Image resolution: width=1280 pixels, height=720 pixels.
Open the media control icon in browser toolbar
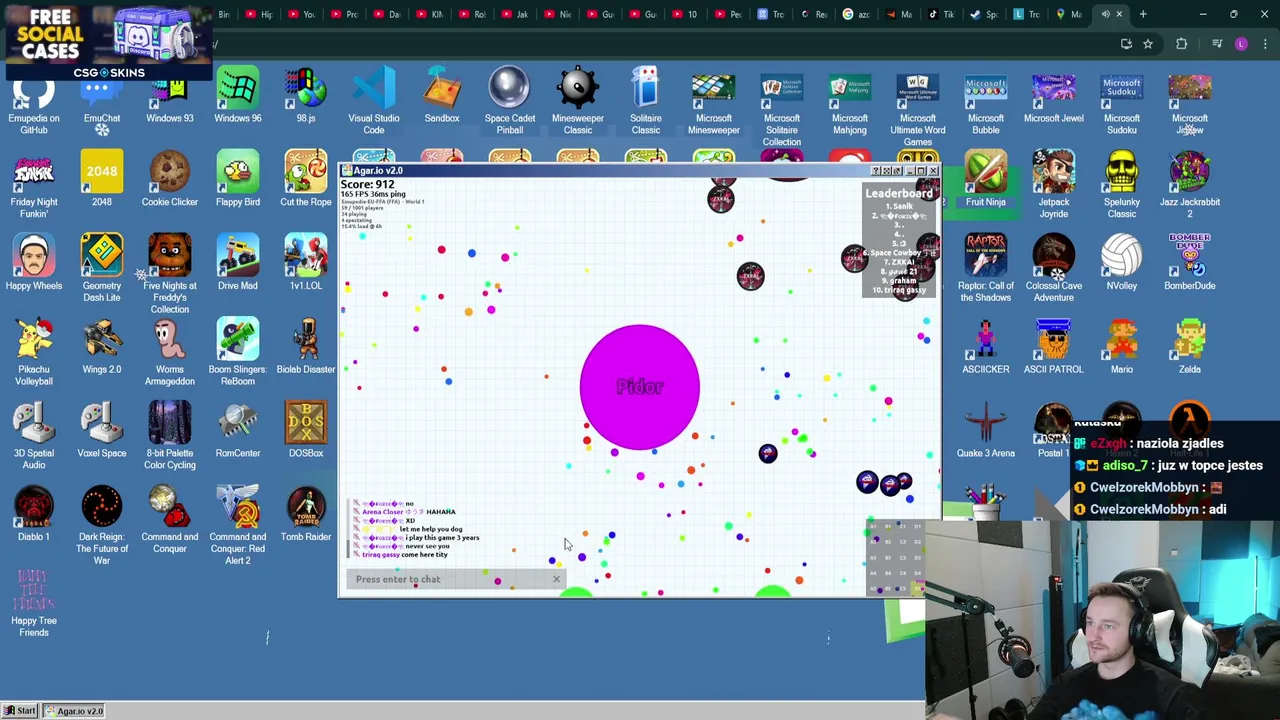1217,44
